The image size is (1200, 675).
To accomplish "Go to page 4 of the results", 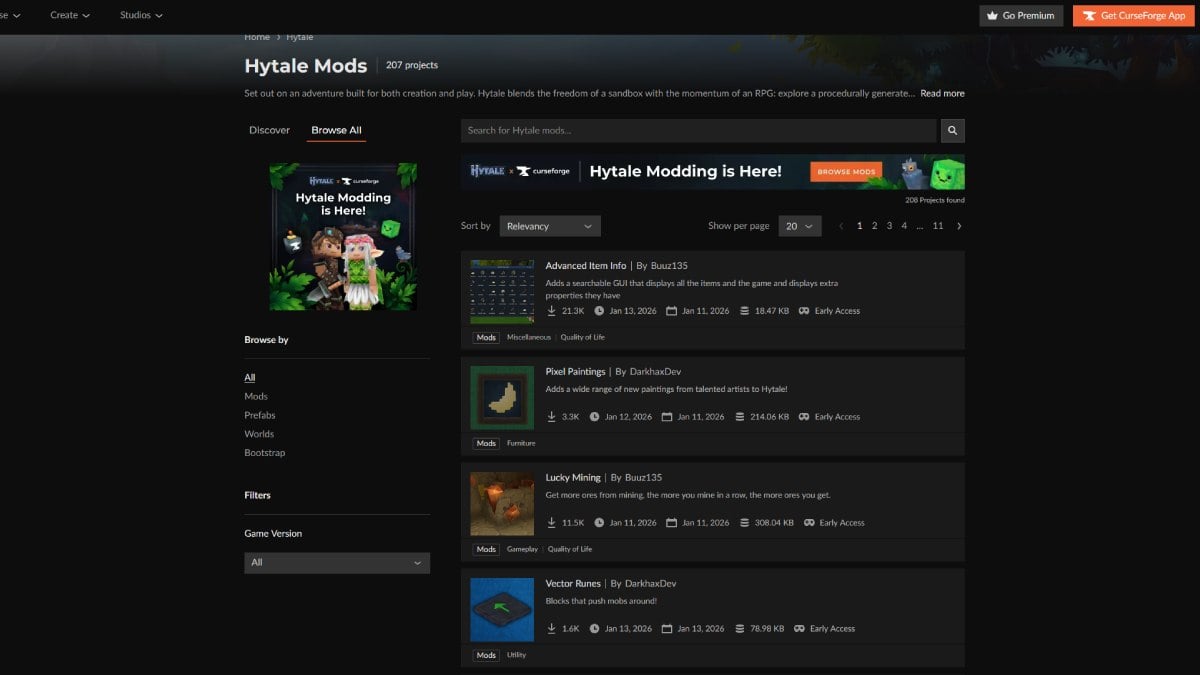I will [x=903, y=226].
